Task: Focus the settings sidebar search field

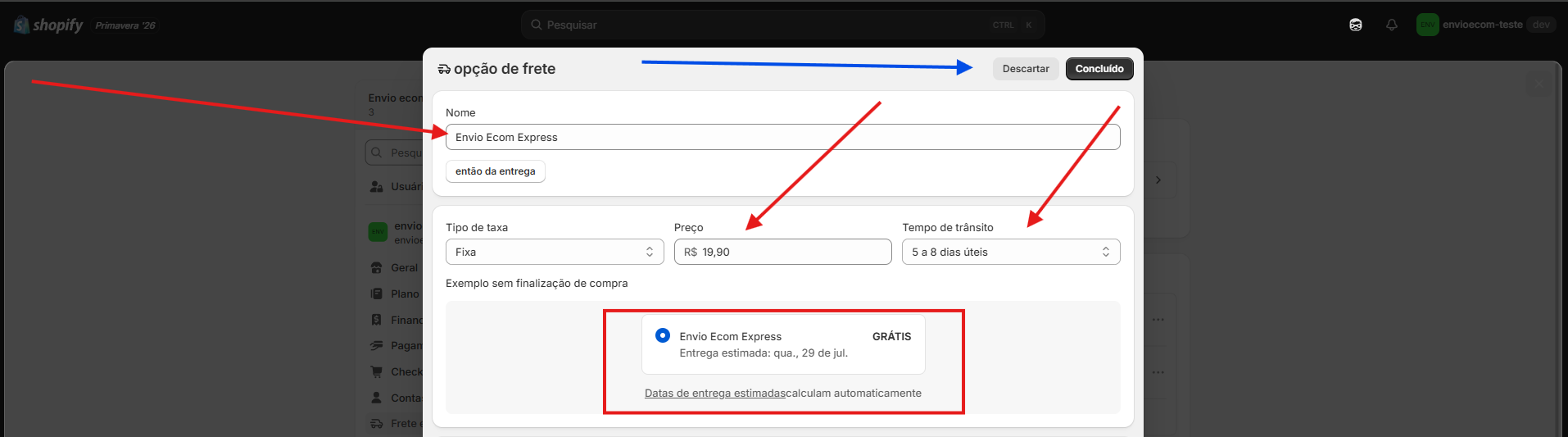Action: [394, 152]
